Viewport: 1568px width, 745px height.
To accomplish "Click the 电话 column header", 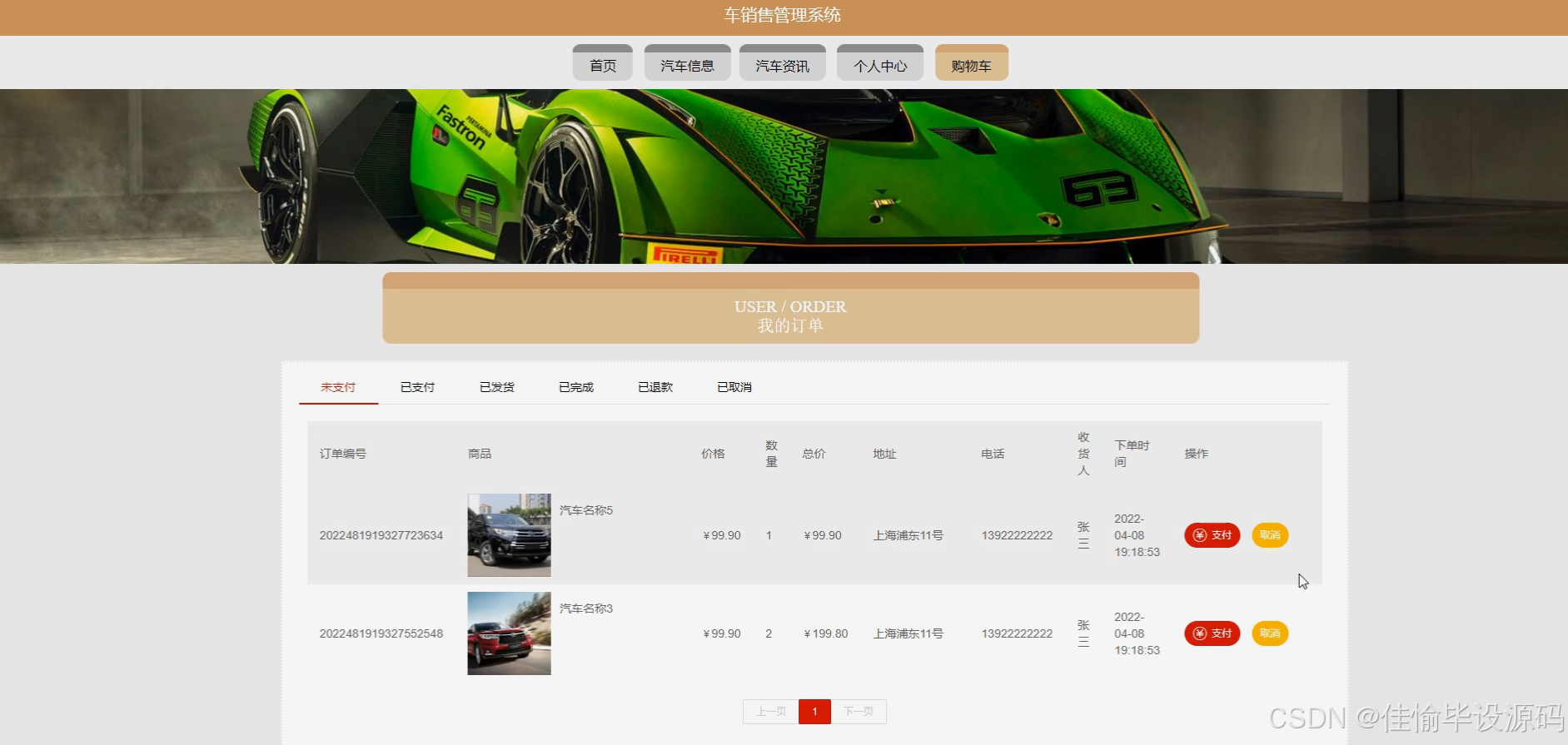I will coord(993,454).
